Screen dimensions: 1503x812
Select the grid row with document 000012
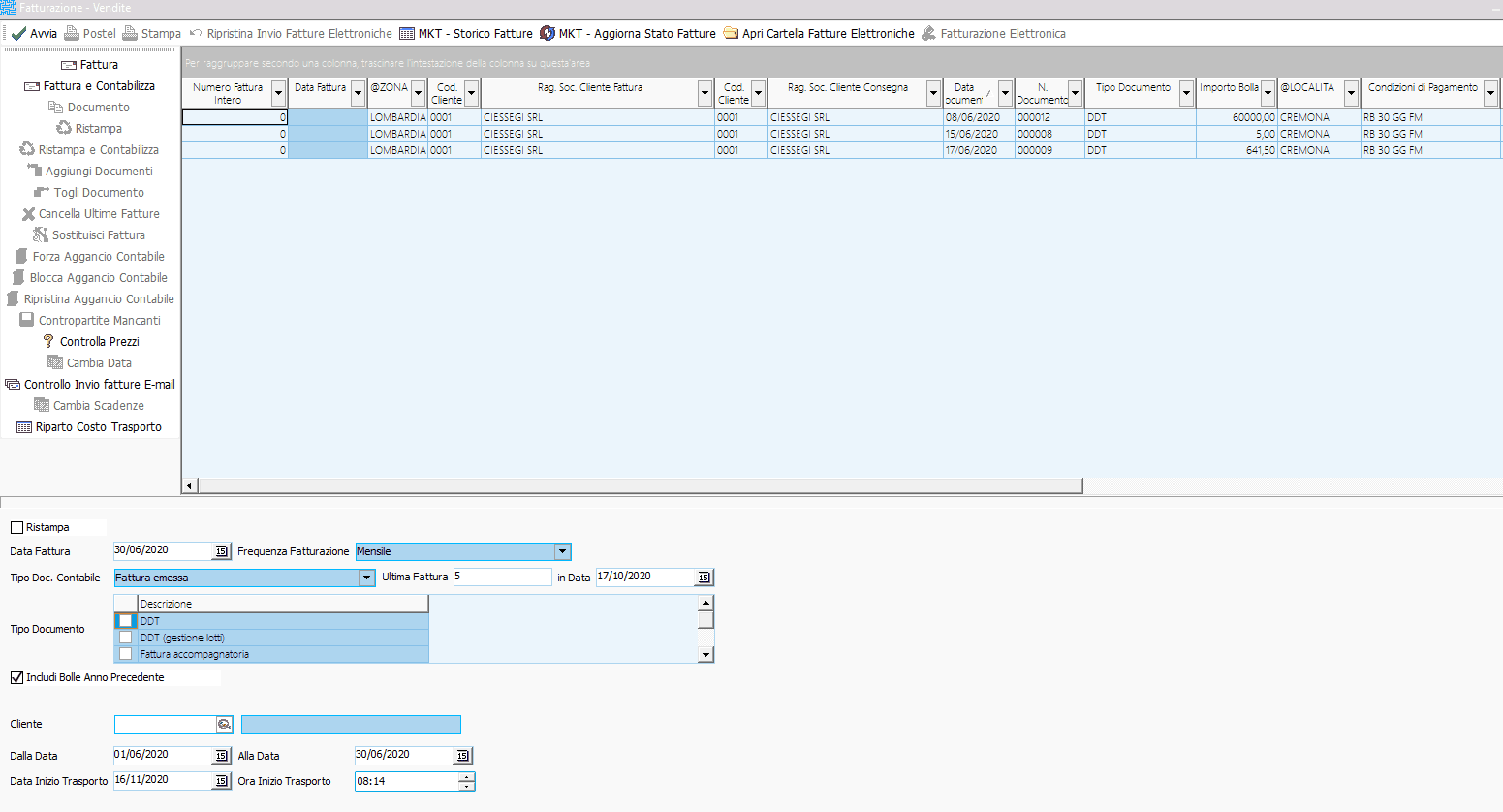tap(841, 117)
